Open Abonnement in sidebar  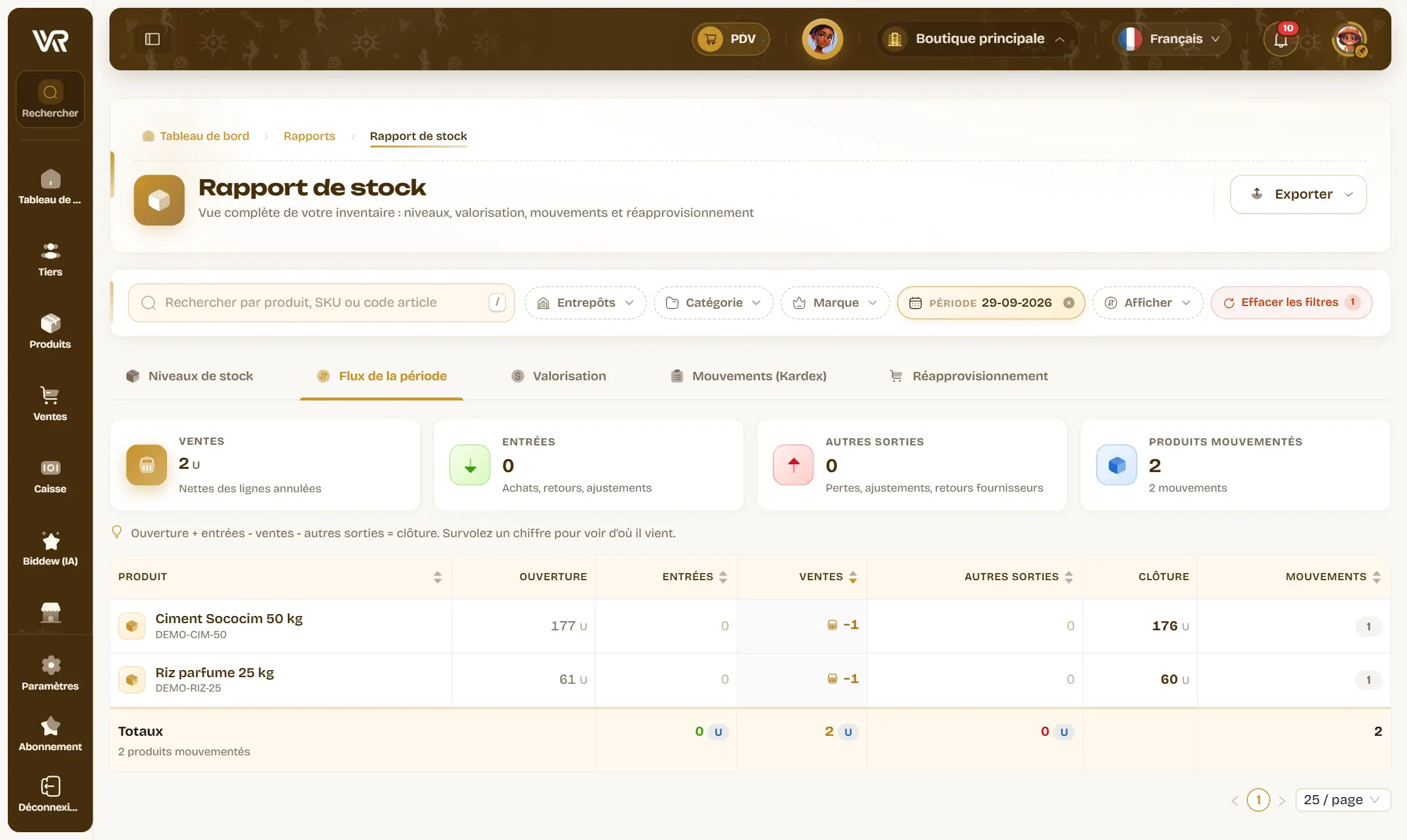(x=50, y=734)
